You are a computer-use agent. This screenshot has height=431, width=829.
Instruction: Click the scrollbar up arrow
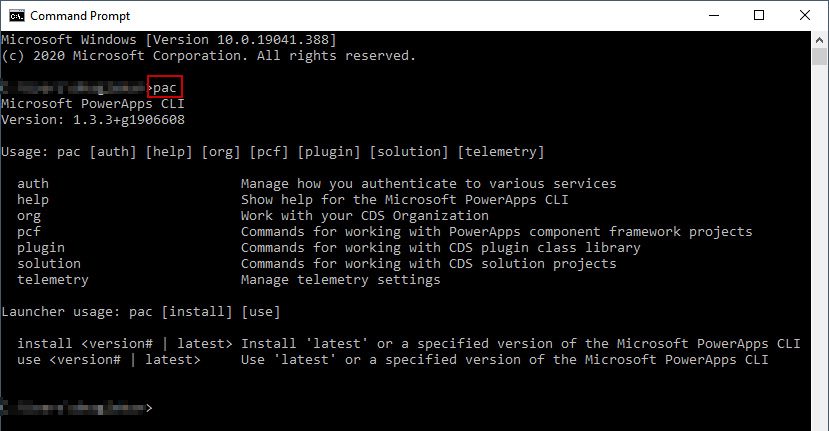pyautogui.click(x=819, y=40)
